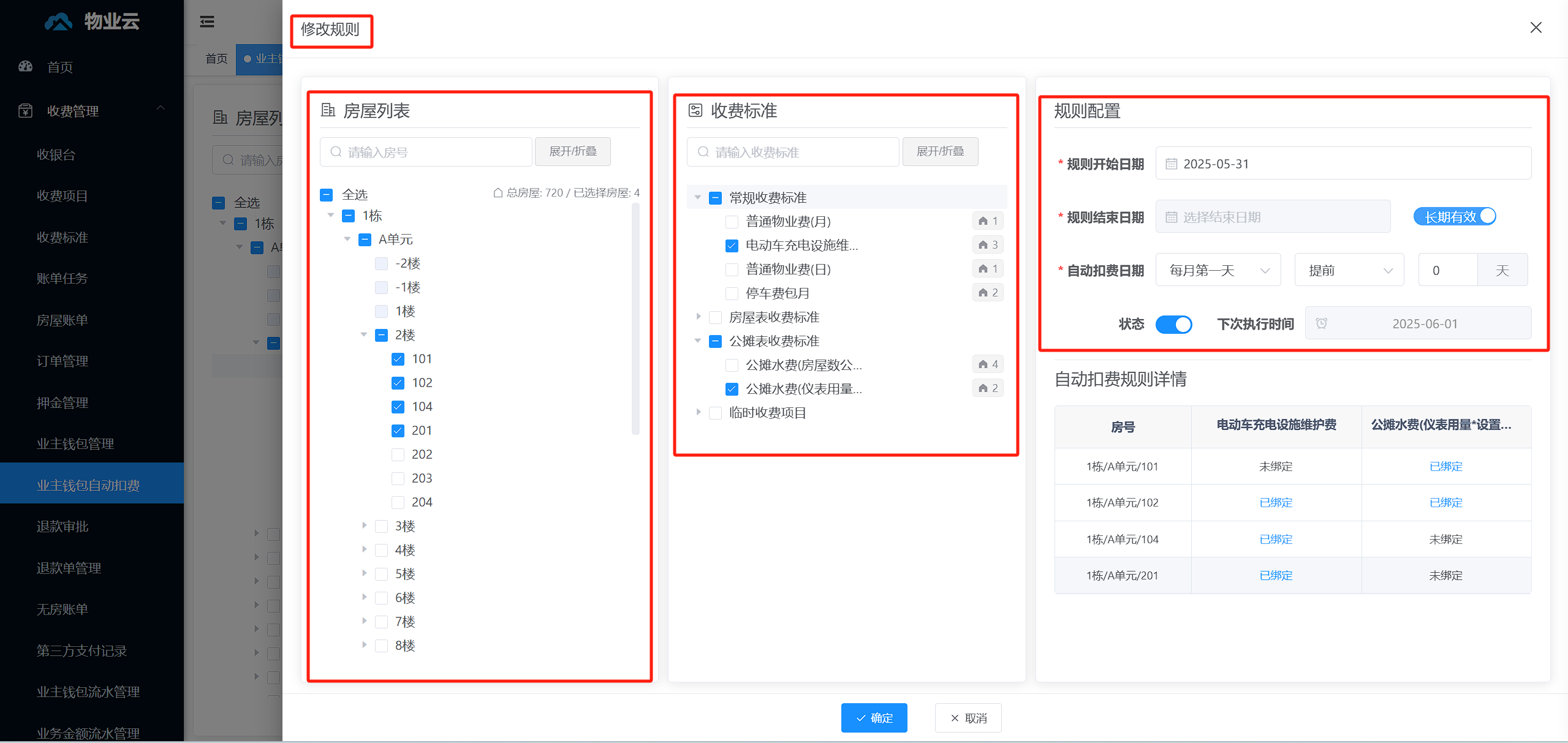Click the house count badge for 电动车充电设施维

[x=988, y=245]
